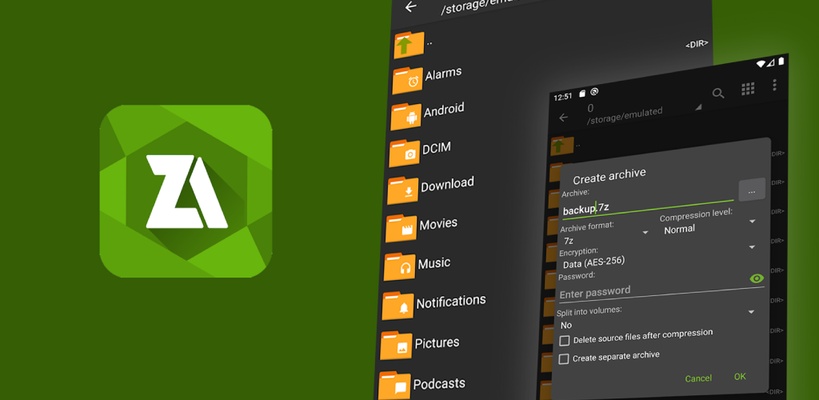Enable Delete source files after compression
Image resolution: width=819 pixels, height=400 pixels.
[x=564, y=341]
